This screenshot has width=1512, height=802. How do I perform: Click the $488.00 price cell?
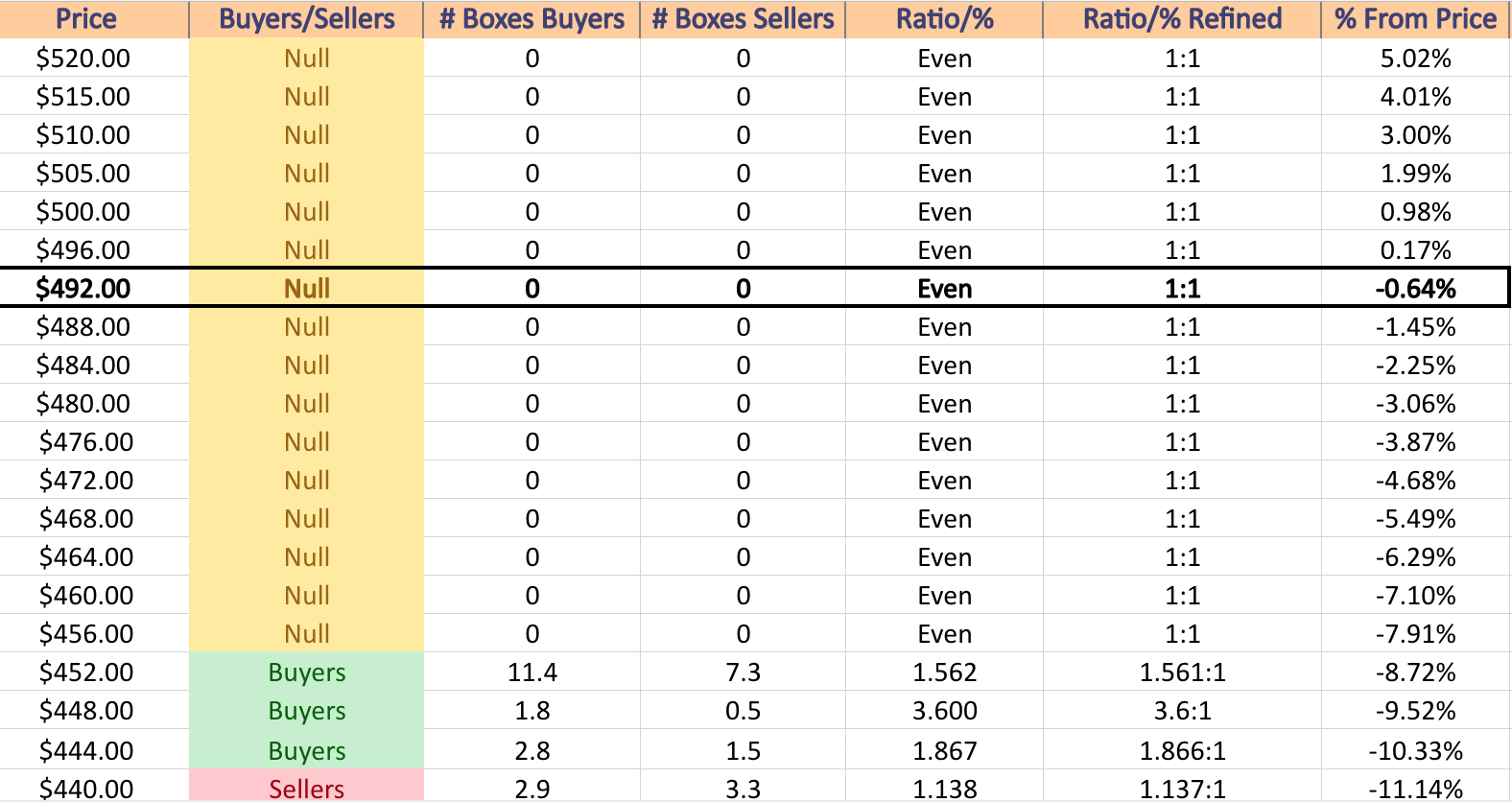pyautogui.click(x=94, y=327)
